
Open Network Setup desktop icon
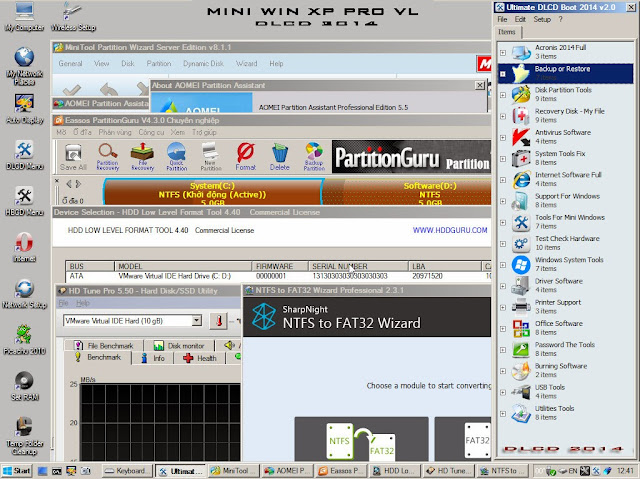tap(24, 294)
